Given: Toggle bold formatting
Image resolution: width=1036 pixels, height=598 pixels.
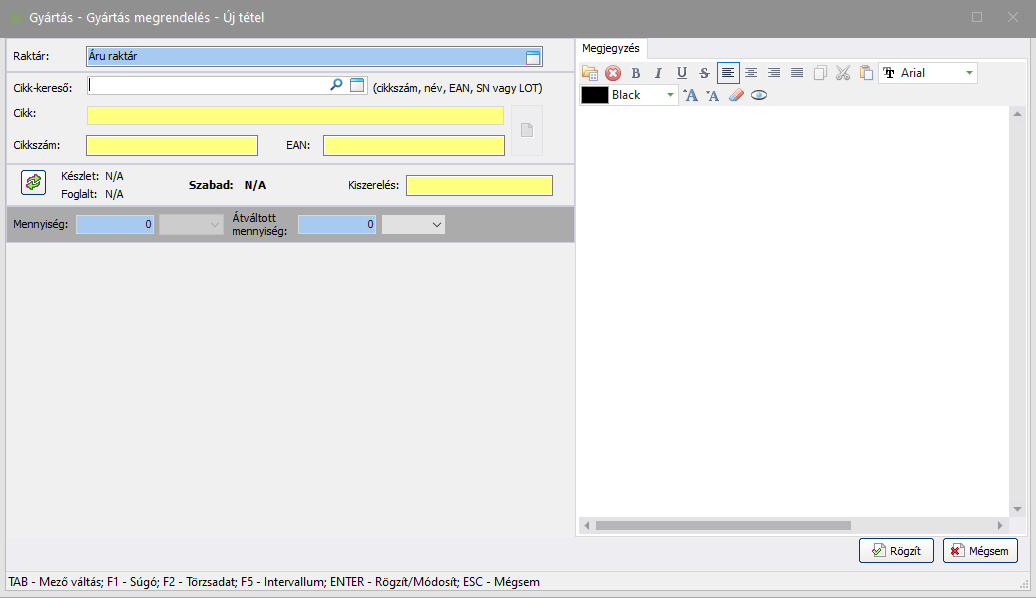Looking at the screenshot, I should point(635,73).
